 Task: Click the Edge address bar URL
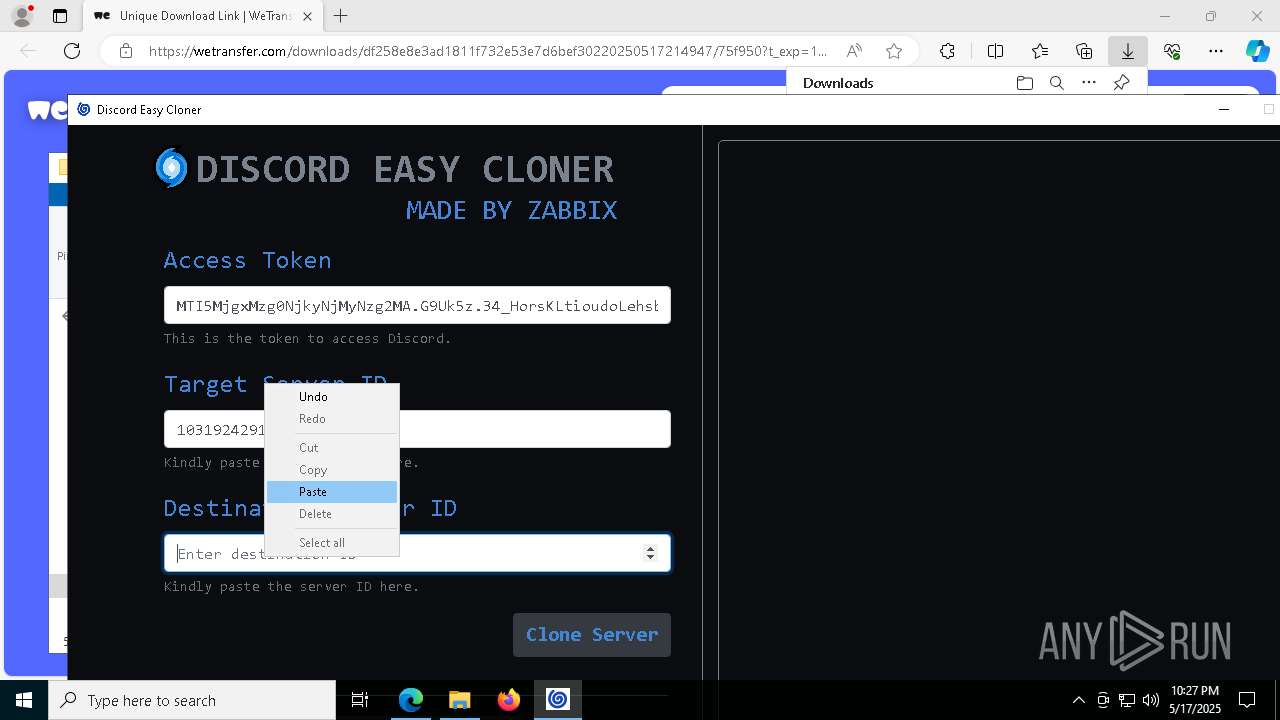[x=487, y=51]
